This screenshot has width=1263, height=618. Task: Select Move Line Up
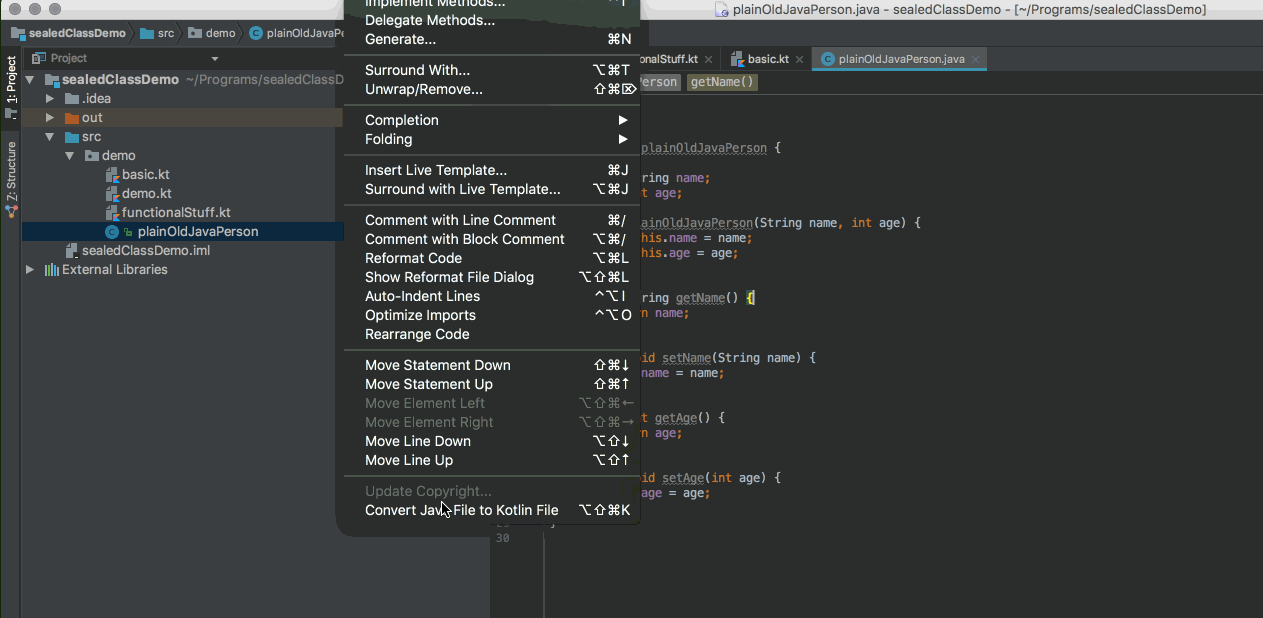491,460
